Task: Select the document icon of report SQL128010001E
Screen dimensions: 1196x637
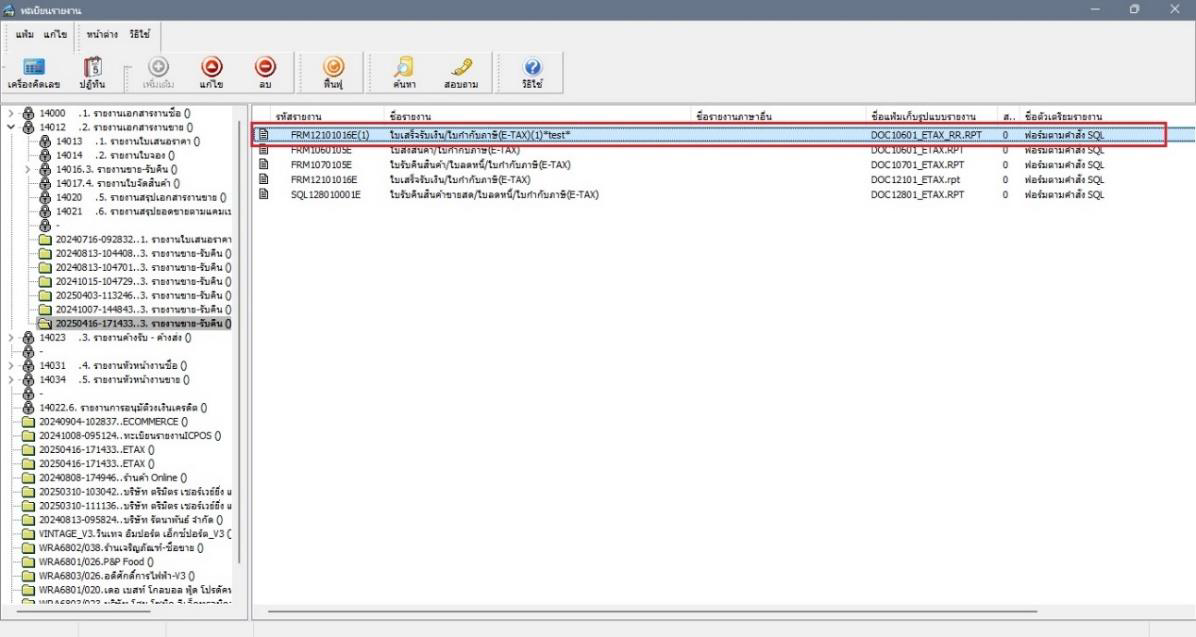Action: tap(265, 194)
